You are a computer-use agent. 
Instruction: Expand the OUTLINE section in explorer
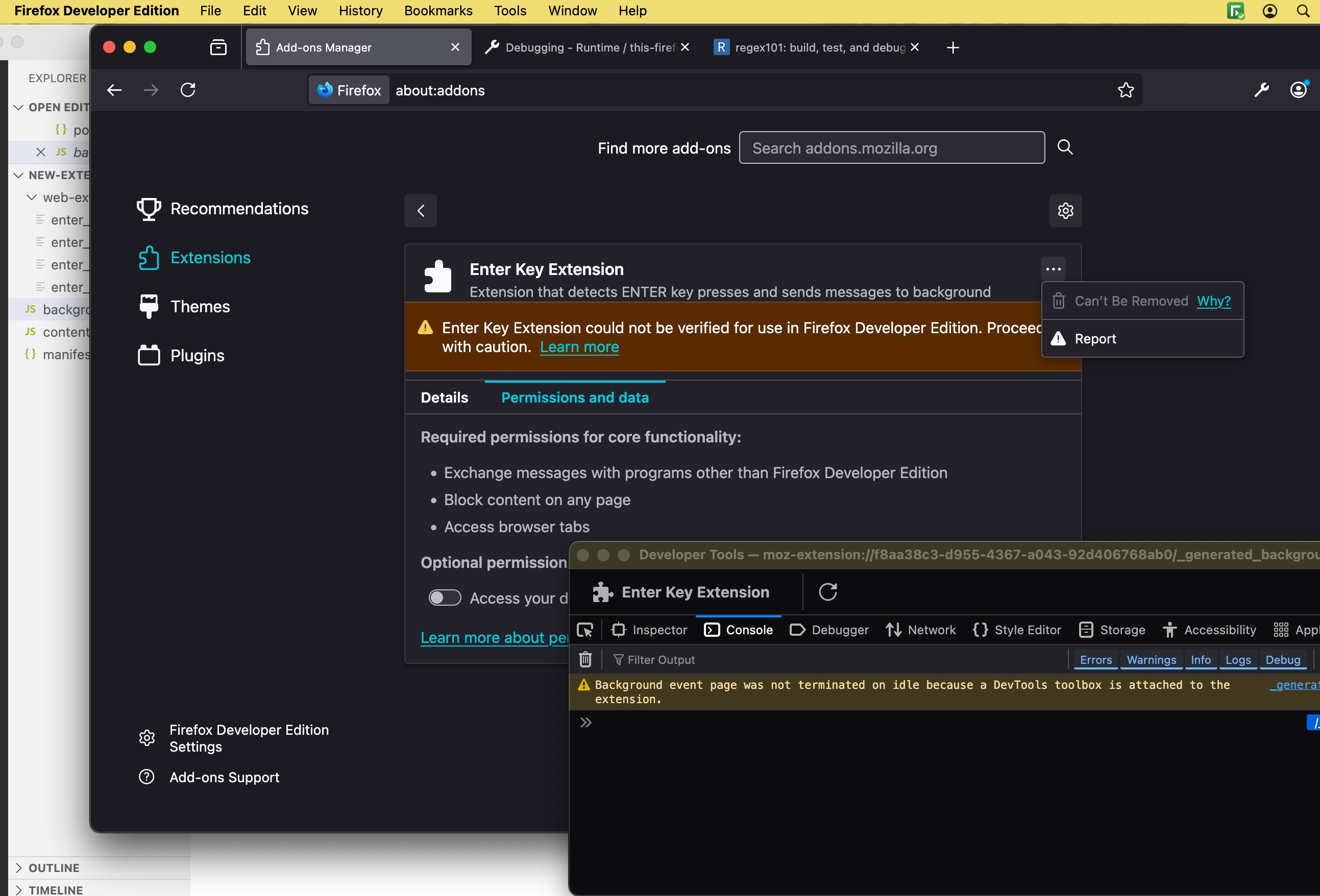54,867
